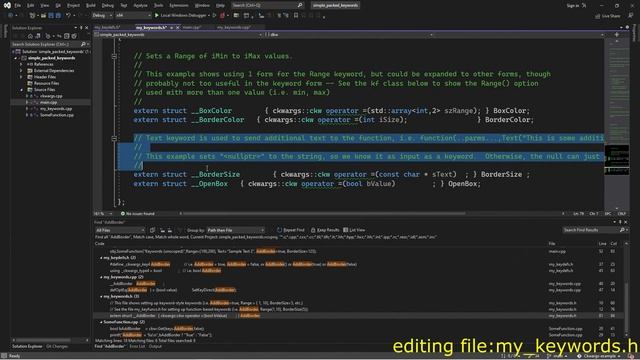Collapse SomeFunction.cpp group in Find results
This screenshot has height=360, width=640.
pos(101,322)
